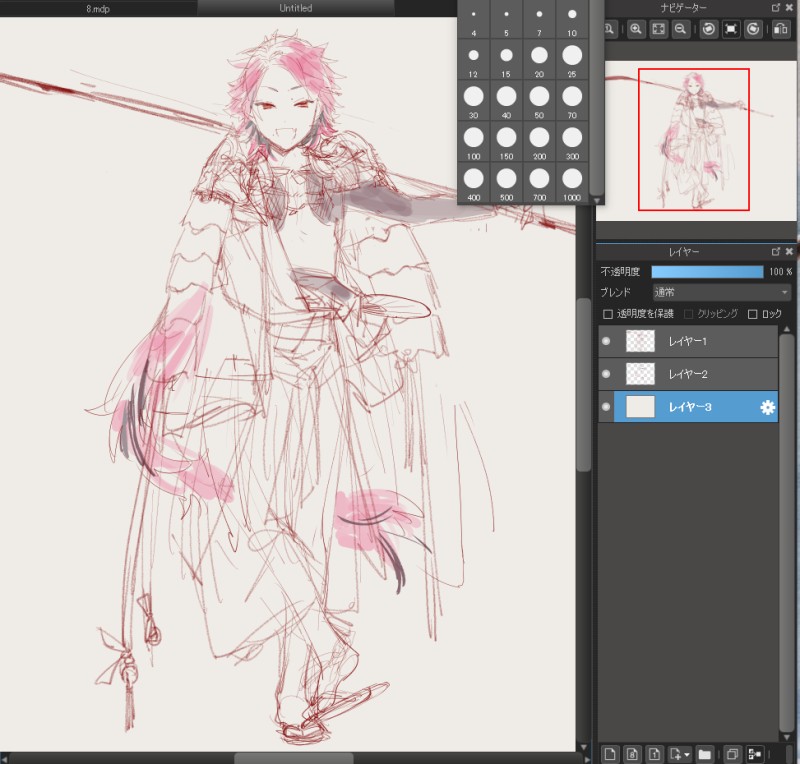
Task: Select brush size 400
Action: coord(473,183)
